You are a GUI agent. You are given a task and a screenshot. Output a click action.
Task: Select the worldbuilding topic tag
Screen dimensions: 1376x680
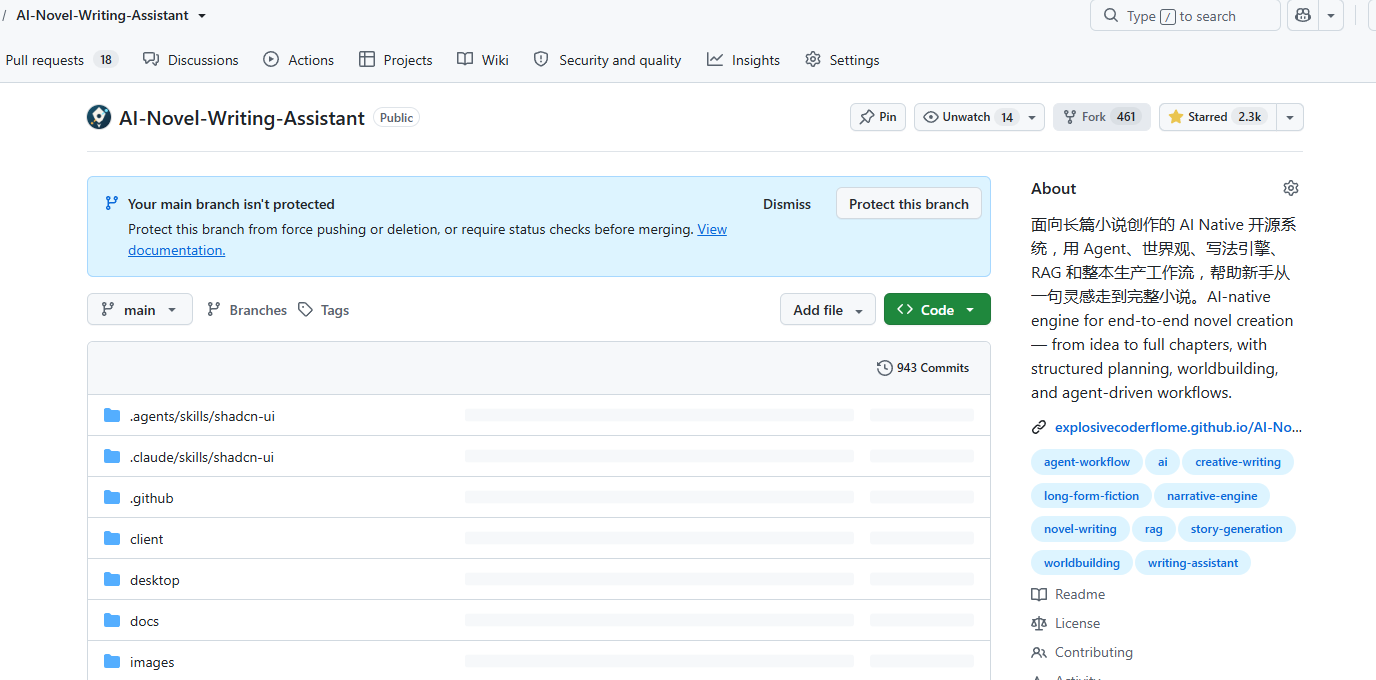point(1082,563)
